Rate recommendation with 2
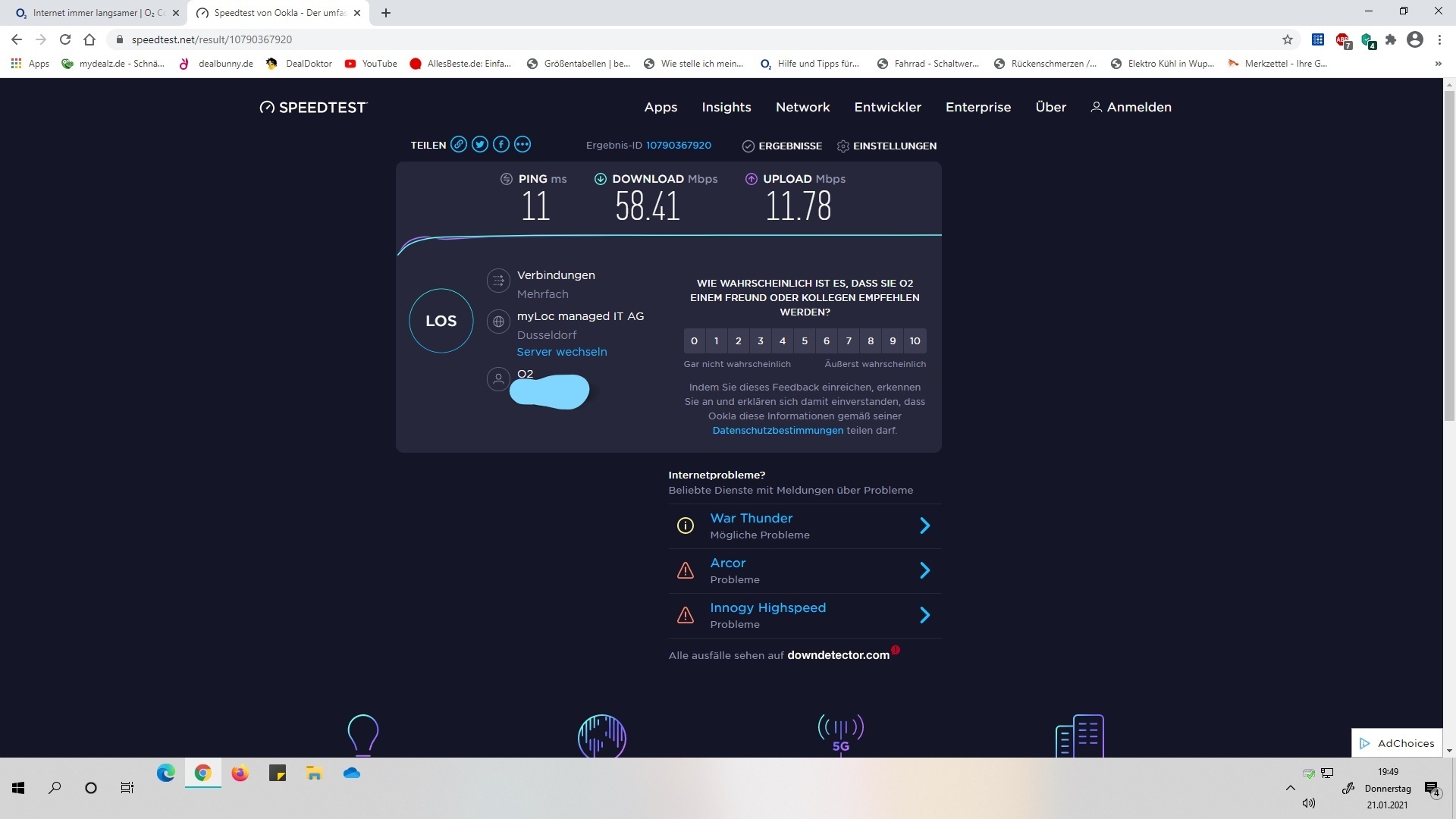 point(739,341)
